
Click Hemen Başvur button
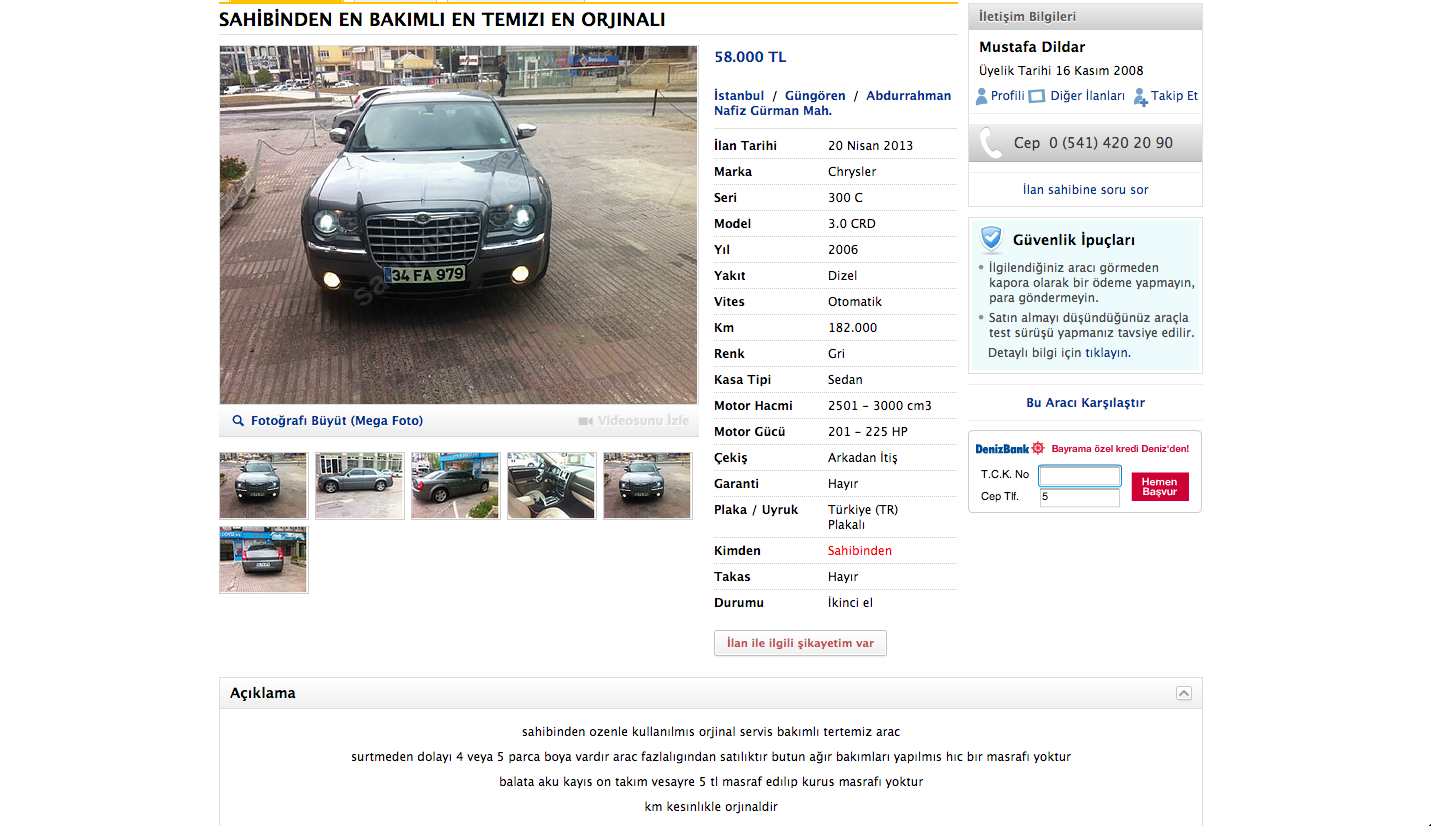[1160, 487]
